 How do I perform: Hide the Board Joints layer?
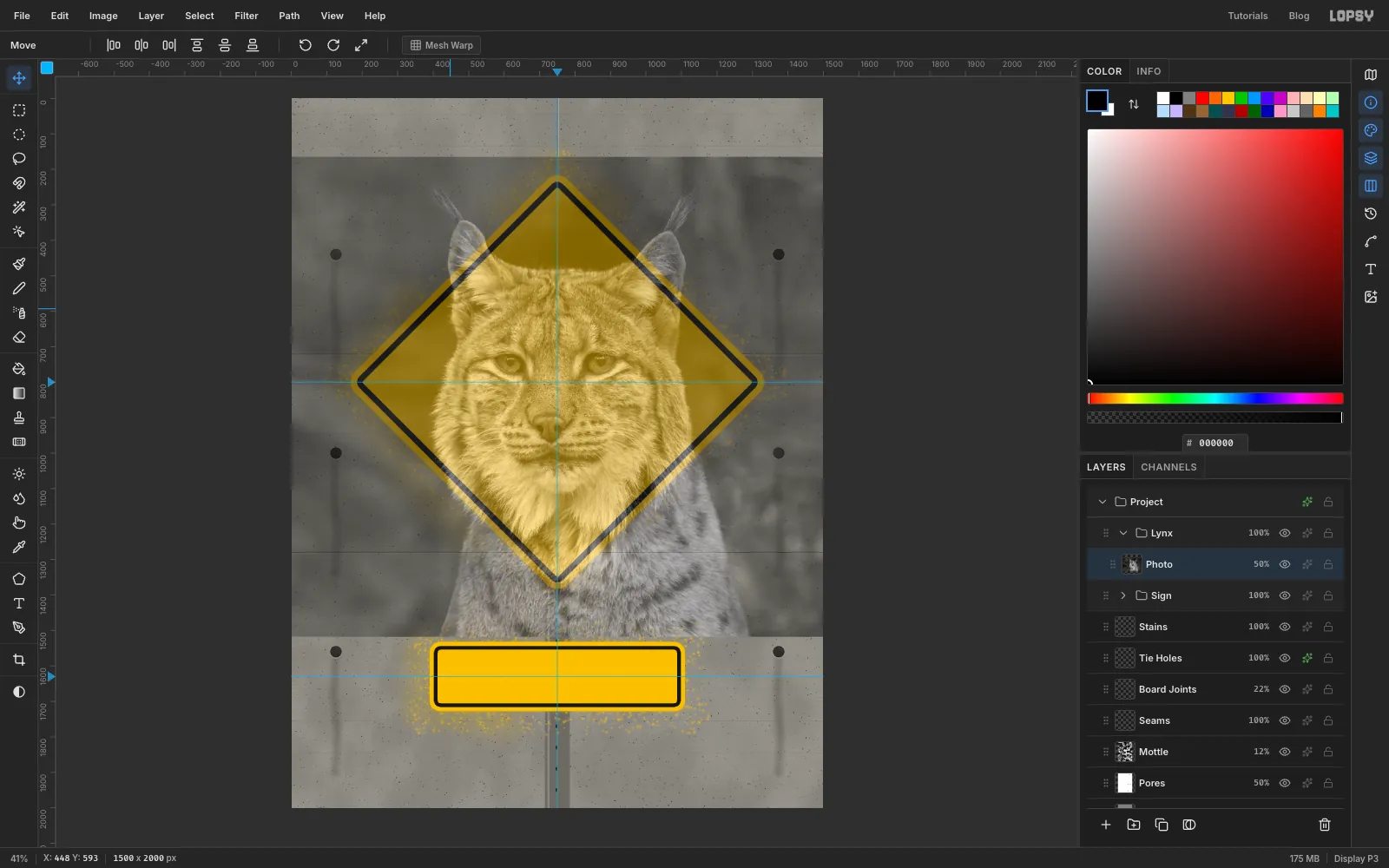click(x=1285, y=689)
